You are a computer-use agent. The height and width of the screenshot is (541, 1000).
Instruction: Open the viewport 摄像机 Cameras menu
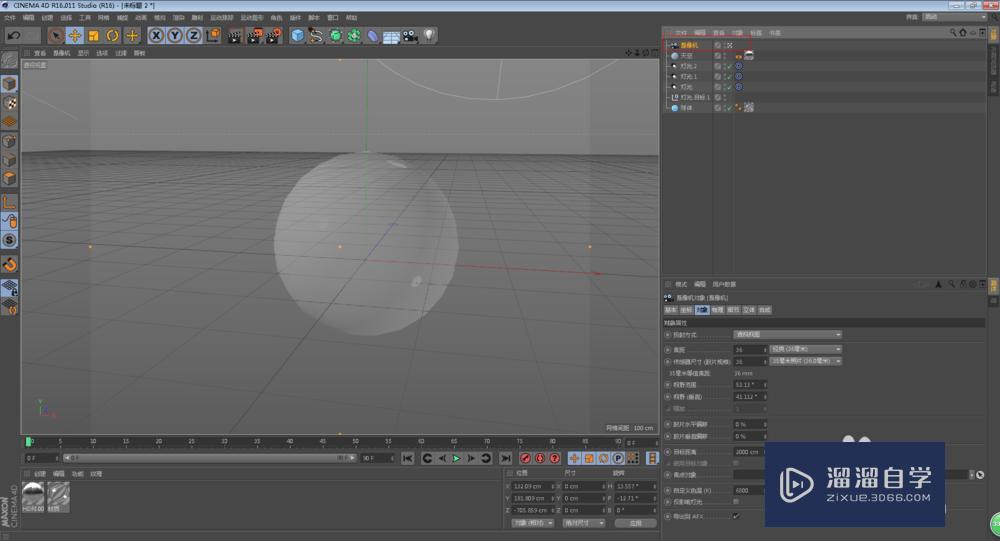[61, 53]
